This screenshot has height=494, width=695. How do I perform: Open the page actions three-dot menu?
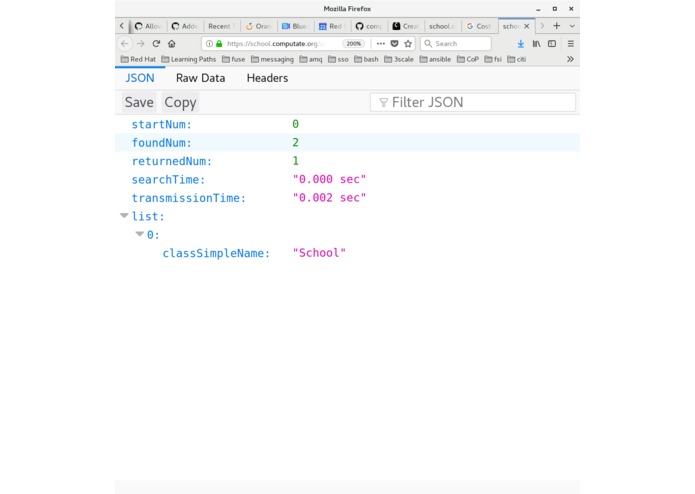[x=380, y=43]
